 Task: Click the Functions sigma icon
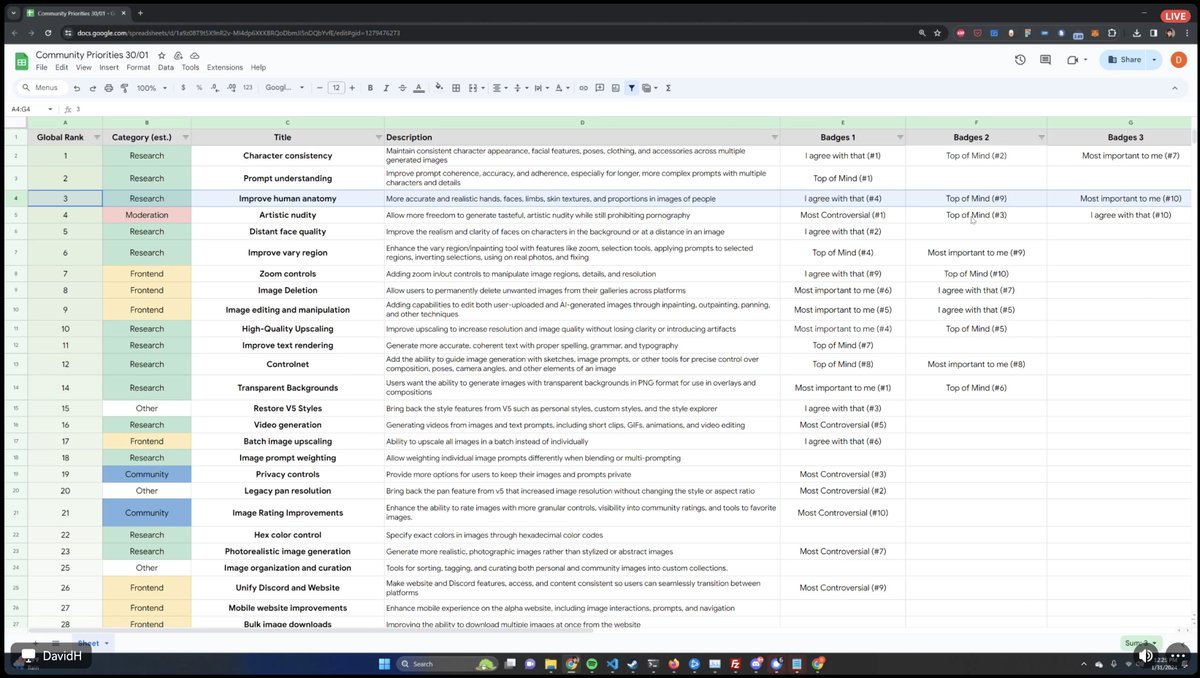coord(668,87)
